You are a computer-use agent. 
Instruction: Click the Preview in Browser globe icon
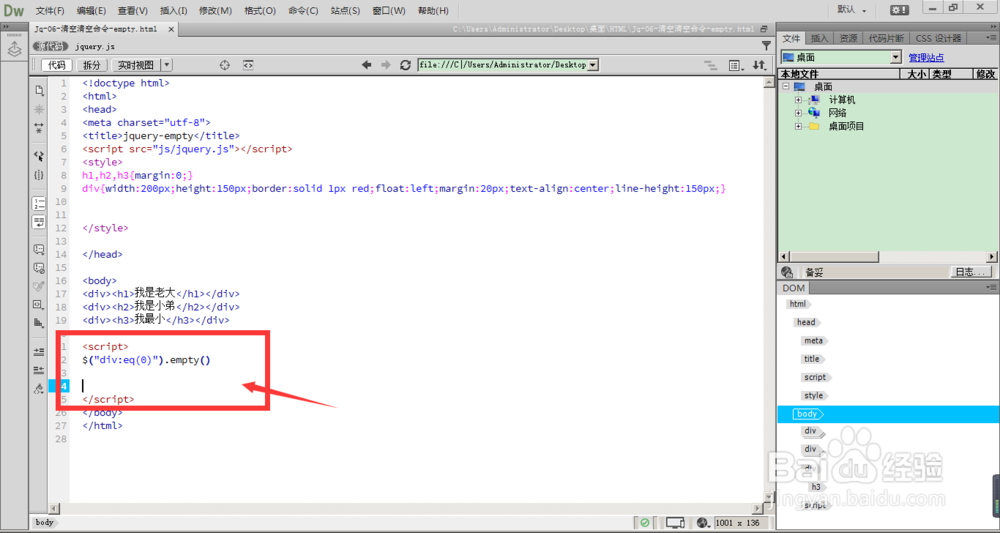pyautogui.click(x=705, y=523)
